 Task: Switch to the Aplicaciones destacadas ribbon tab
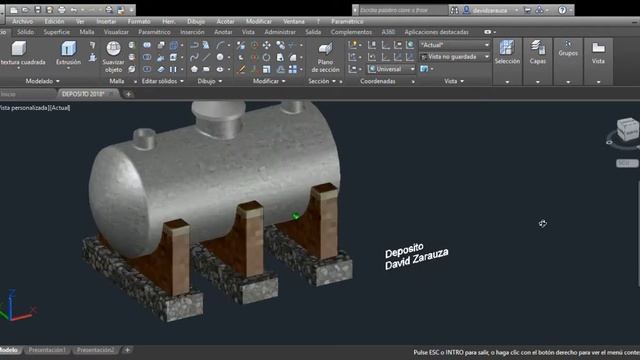click(x=436, y=32)
